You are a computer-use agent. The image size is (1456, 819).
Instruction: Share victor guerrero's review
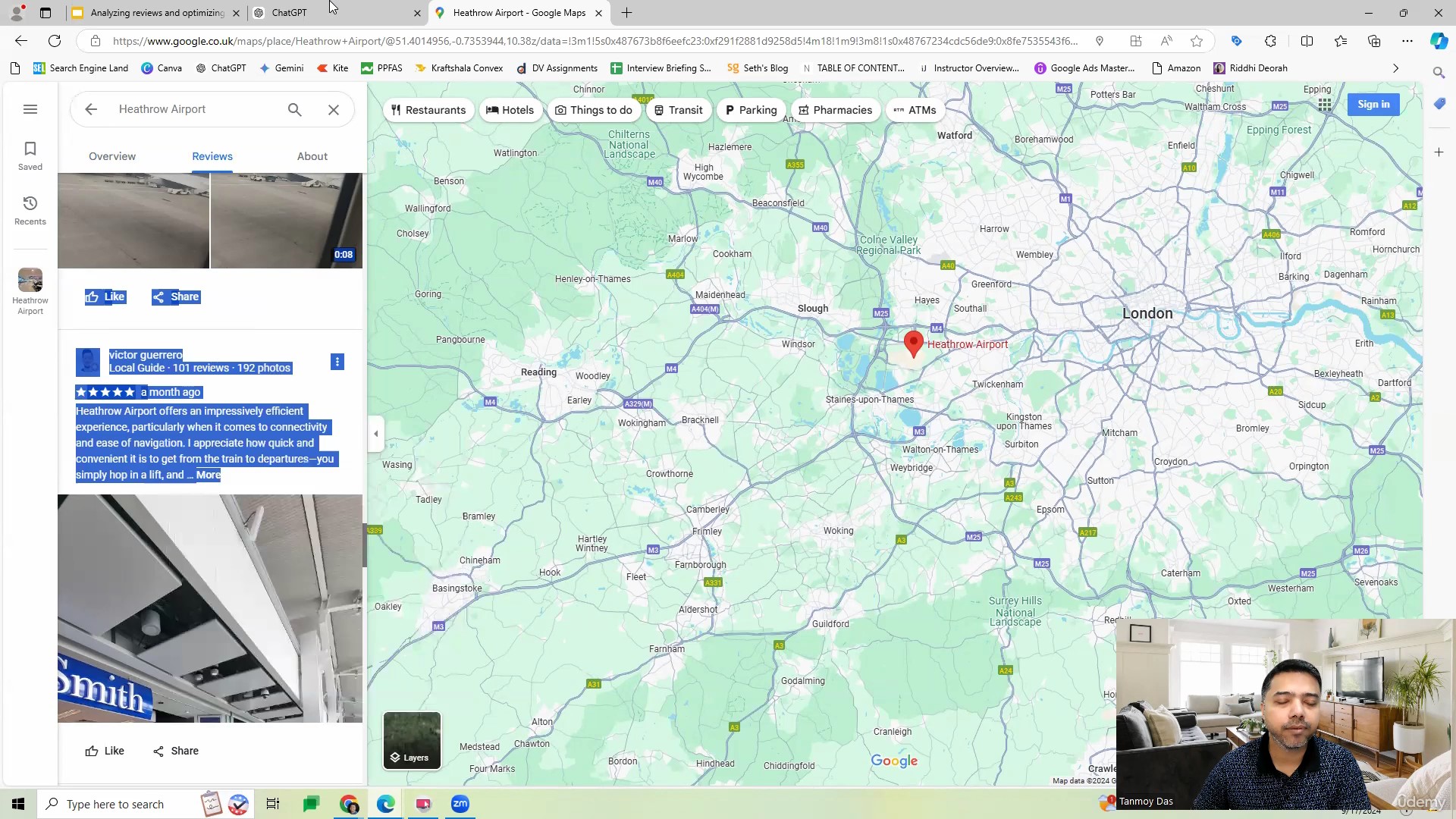coord(176,751)
